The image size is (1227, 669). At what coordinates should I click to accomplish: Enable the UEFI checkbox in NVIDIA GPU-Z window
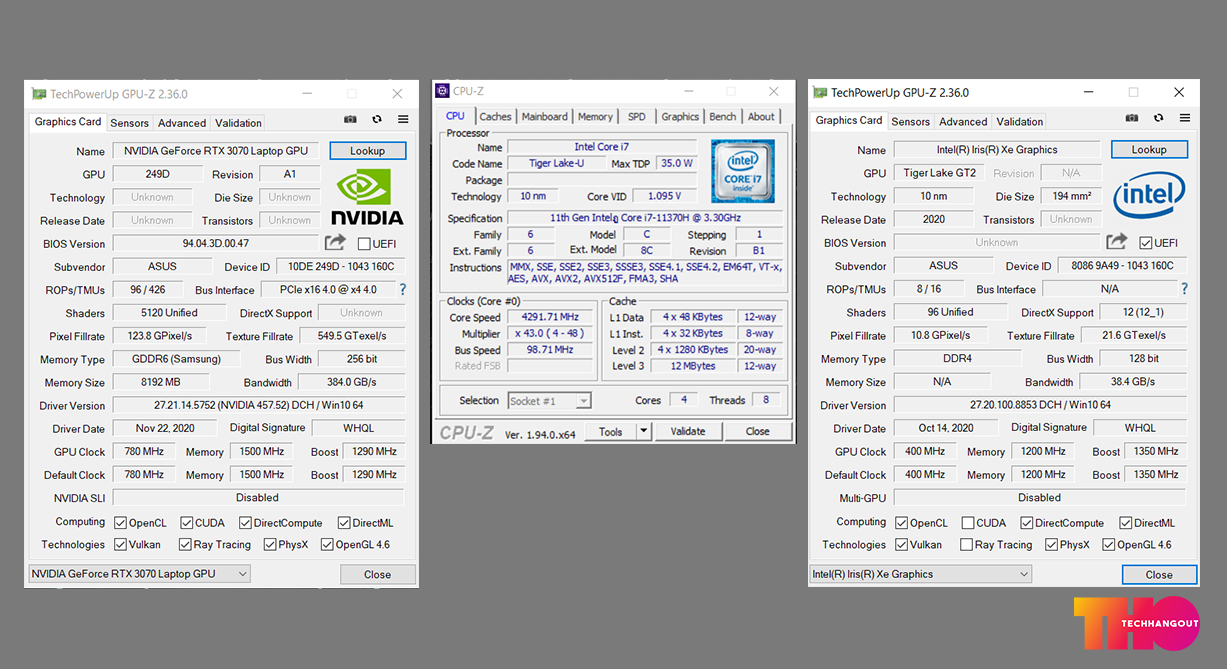click(364, 244)
